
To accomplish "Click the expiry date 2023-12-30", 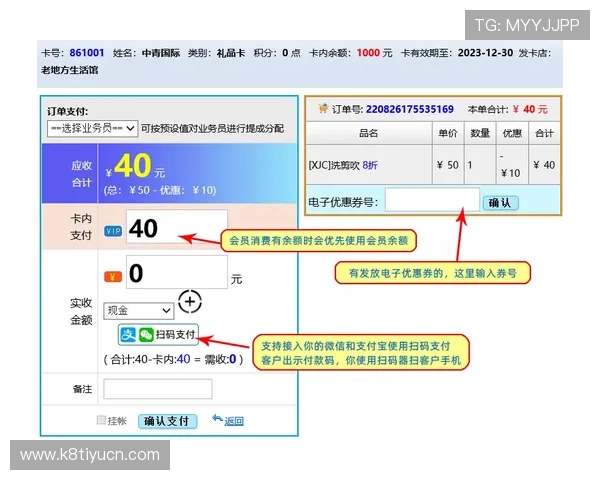I will (x=485, y=53).
